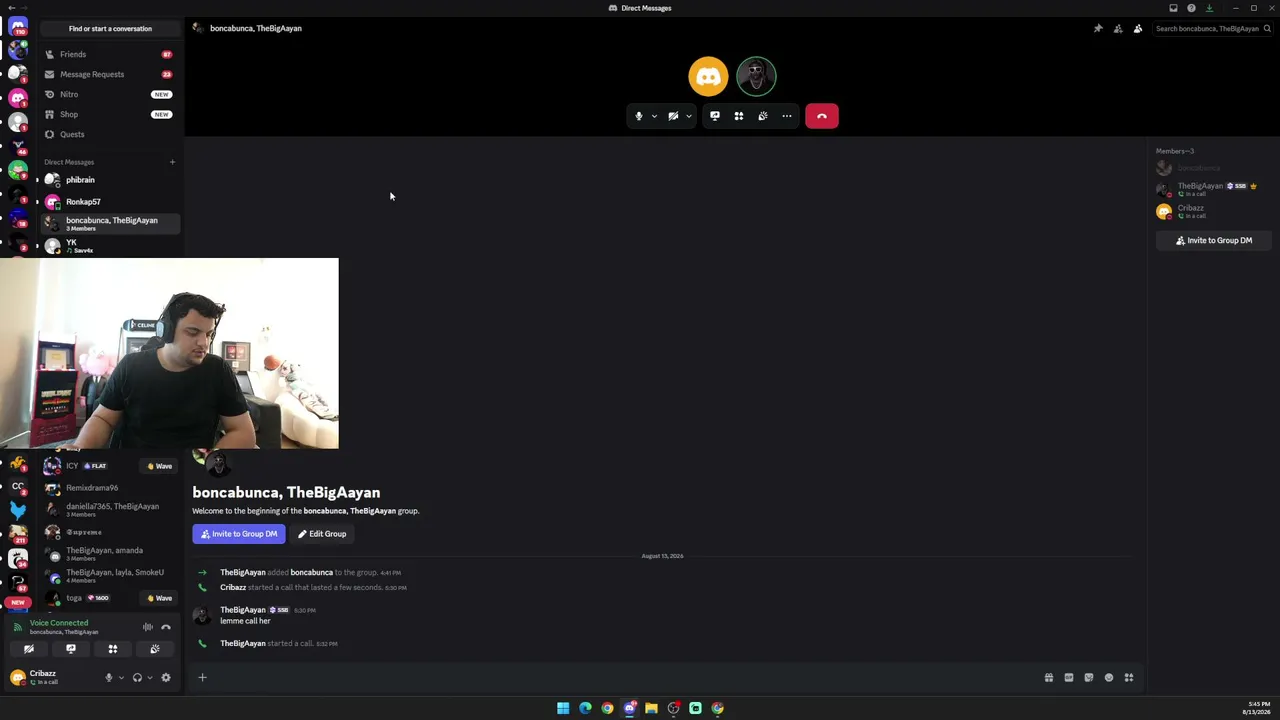Open TheBigAayan profile in members list

click(1214, 188)
